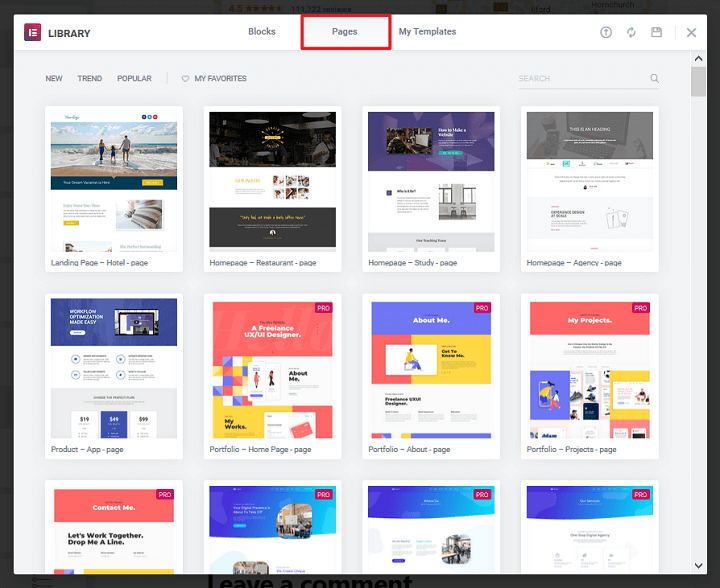Viewport: 720px width, 588px height.
Task: Click the vertical scrollbar thumb
Action: [698, 82]
